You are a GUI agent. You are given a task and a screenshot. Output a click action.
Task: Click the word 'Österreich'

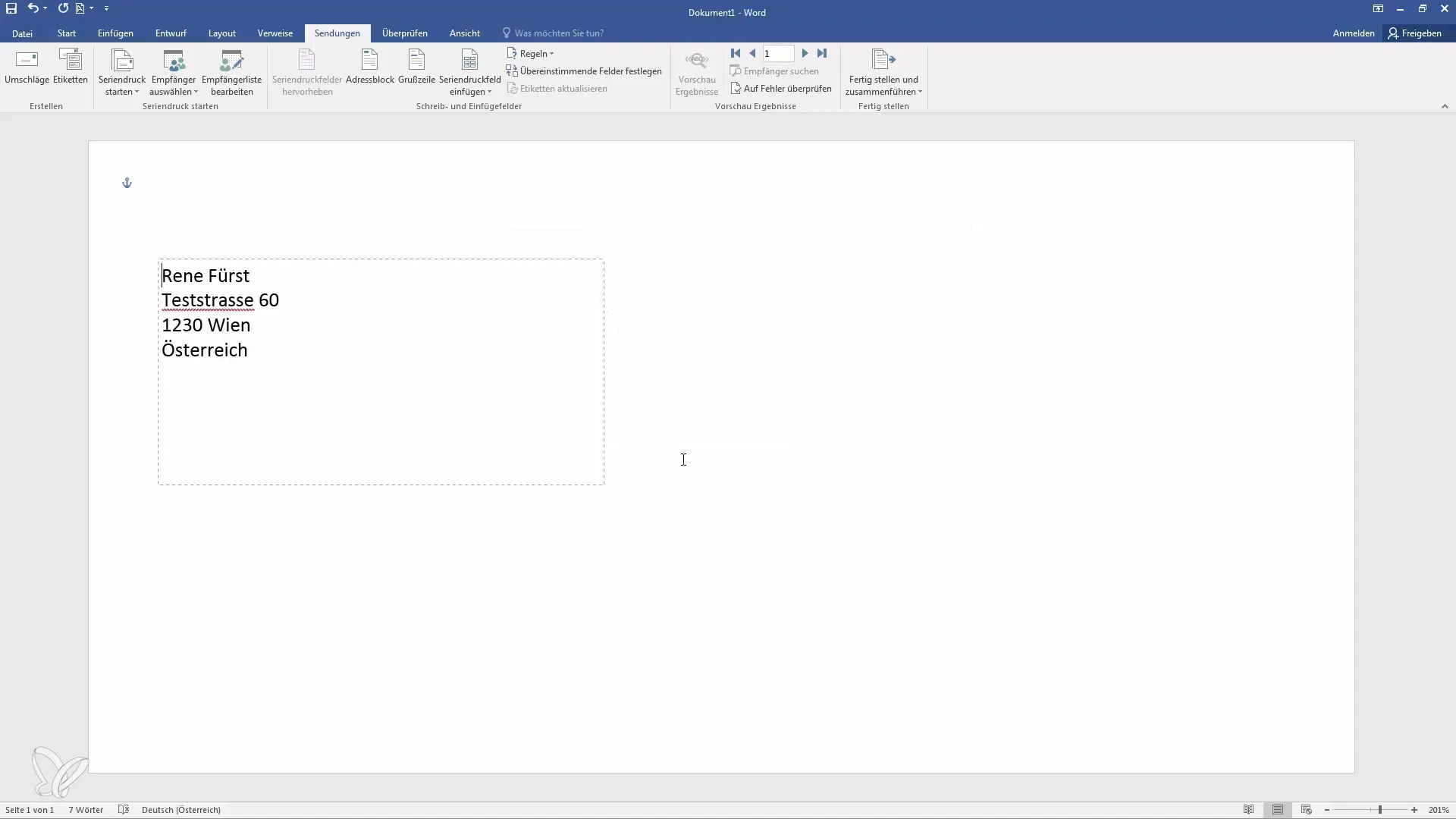click(205, 350)
